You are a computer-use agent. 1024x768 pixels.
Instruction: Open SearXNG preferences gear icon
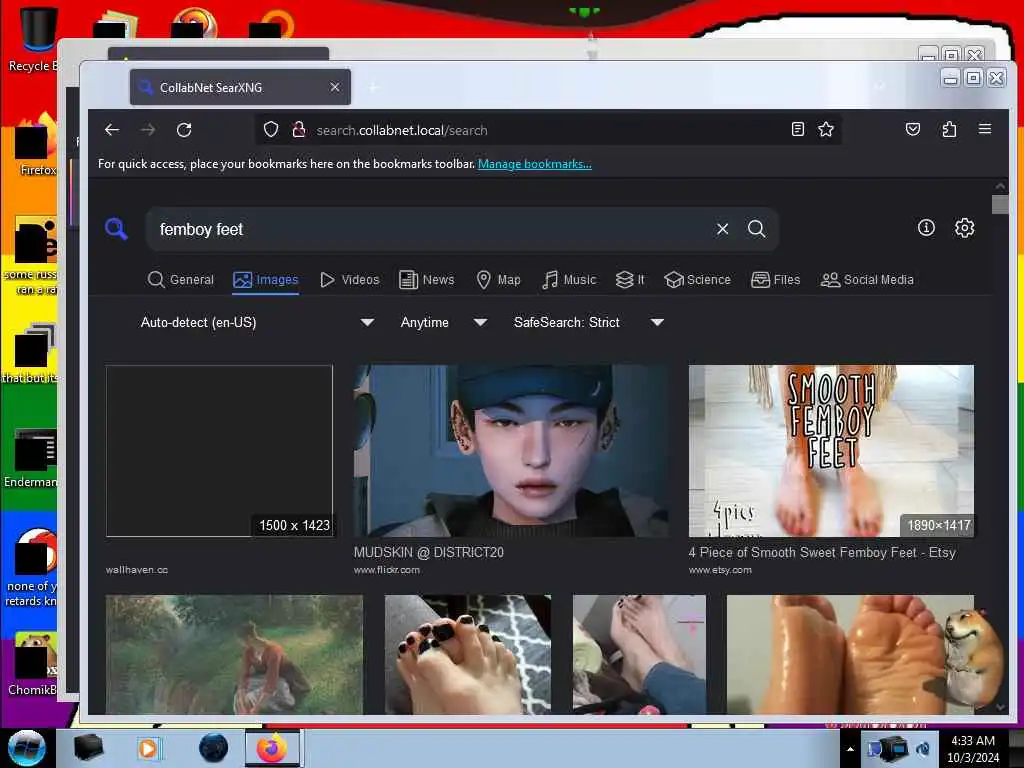pyautogui.click(x=965, y=227)
